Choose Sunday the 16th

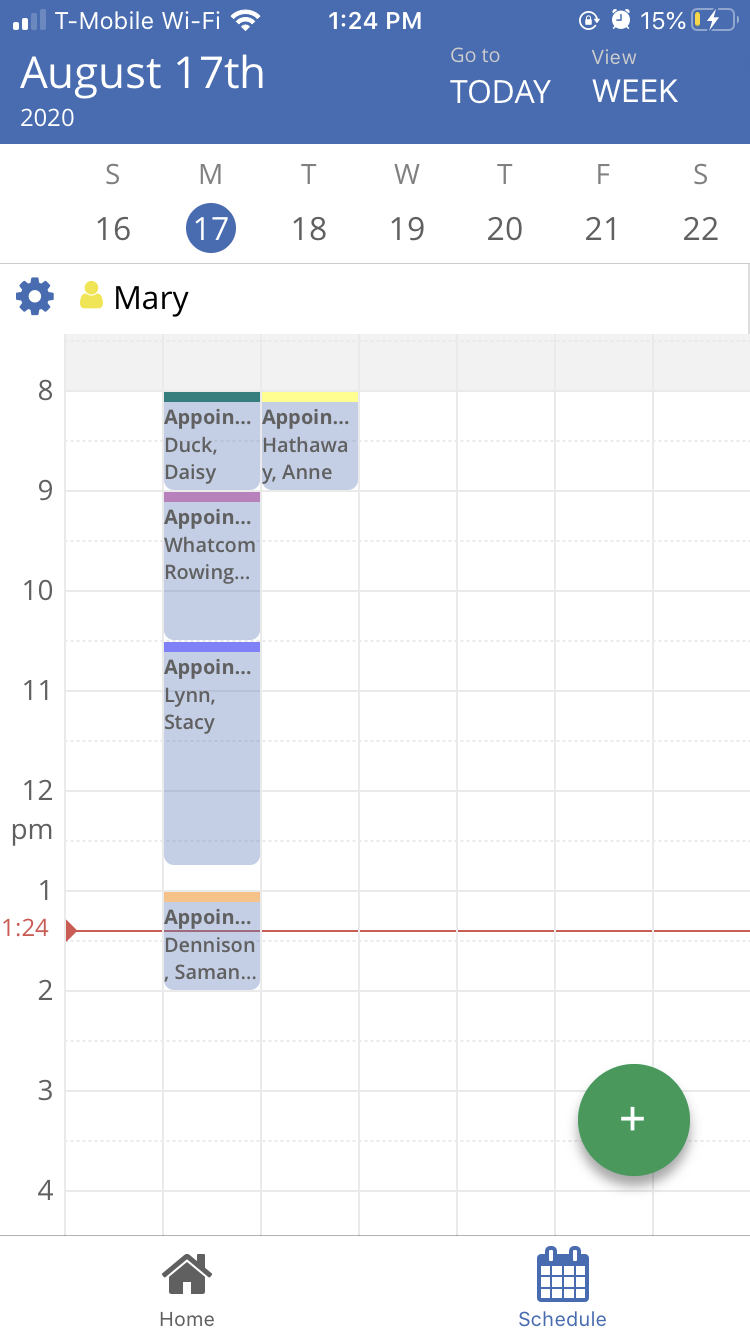point(113,229)
